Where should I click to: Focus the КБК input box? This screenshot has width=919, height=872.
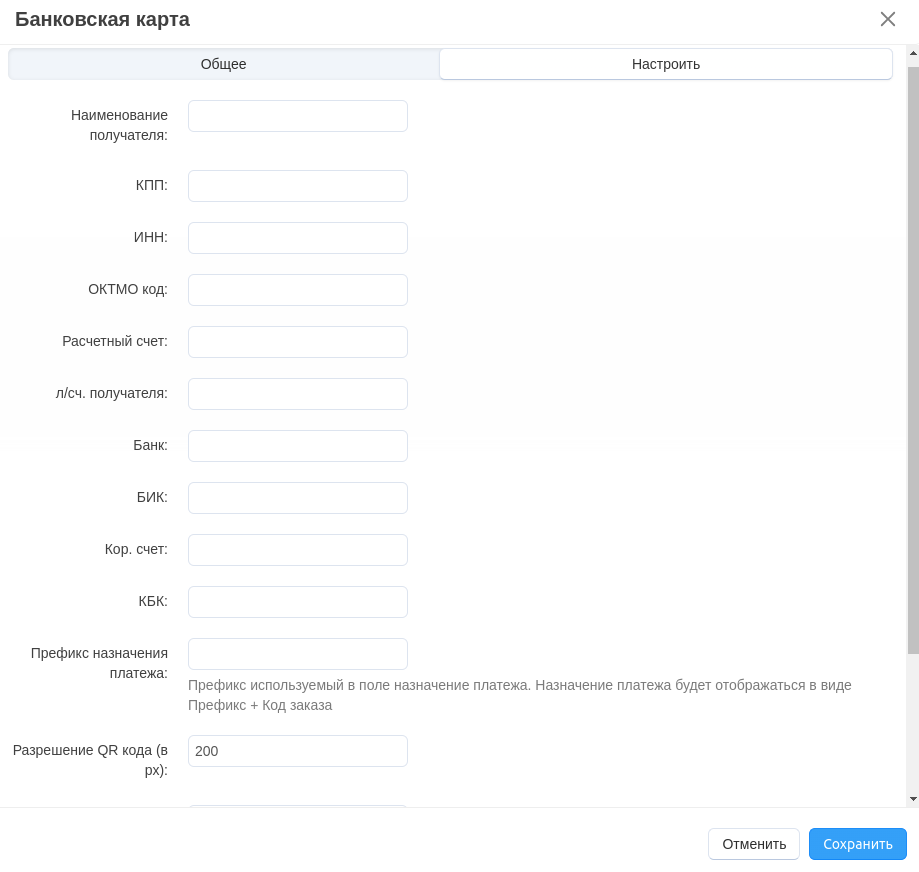[298, 602]
